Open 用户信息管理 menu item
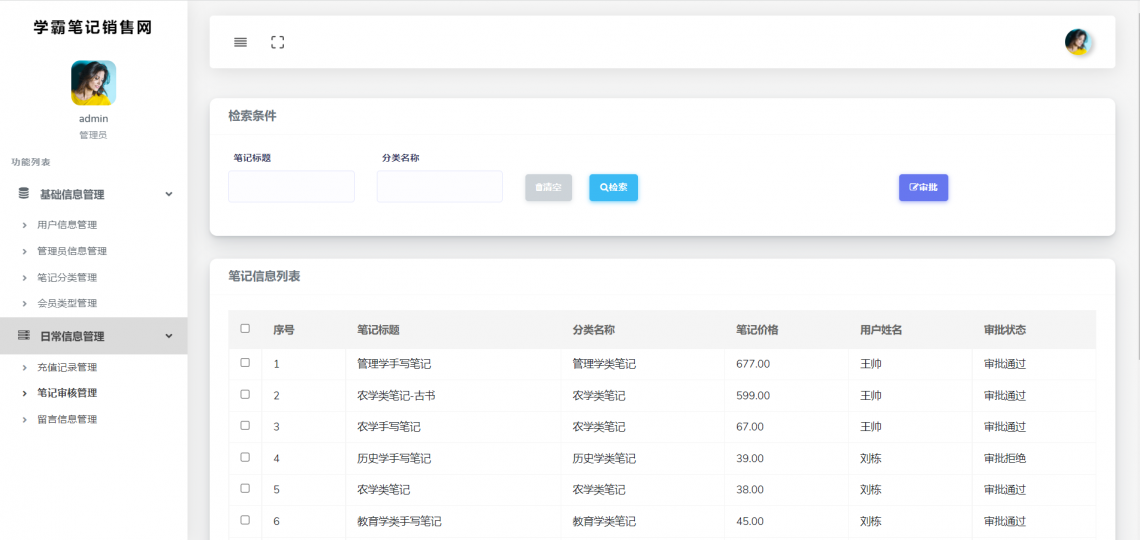This screenshot has height=540, width=1140. 67,225
